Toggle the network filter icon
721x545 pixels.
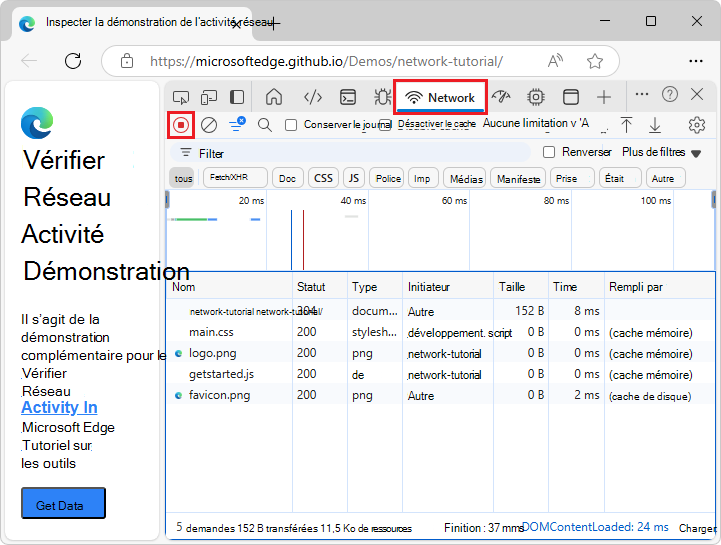(x=237, y=124)
